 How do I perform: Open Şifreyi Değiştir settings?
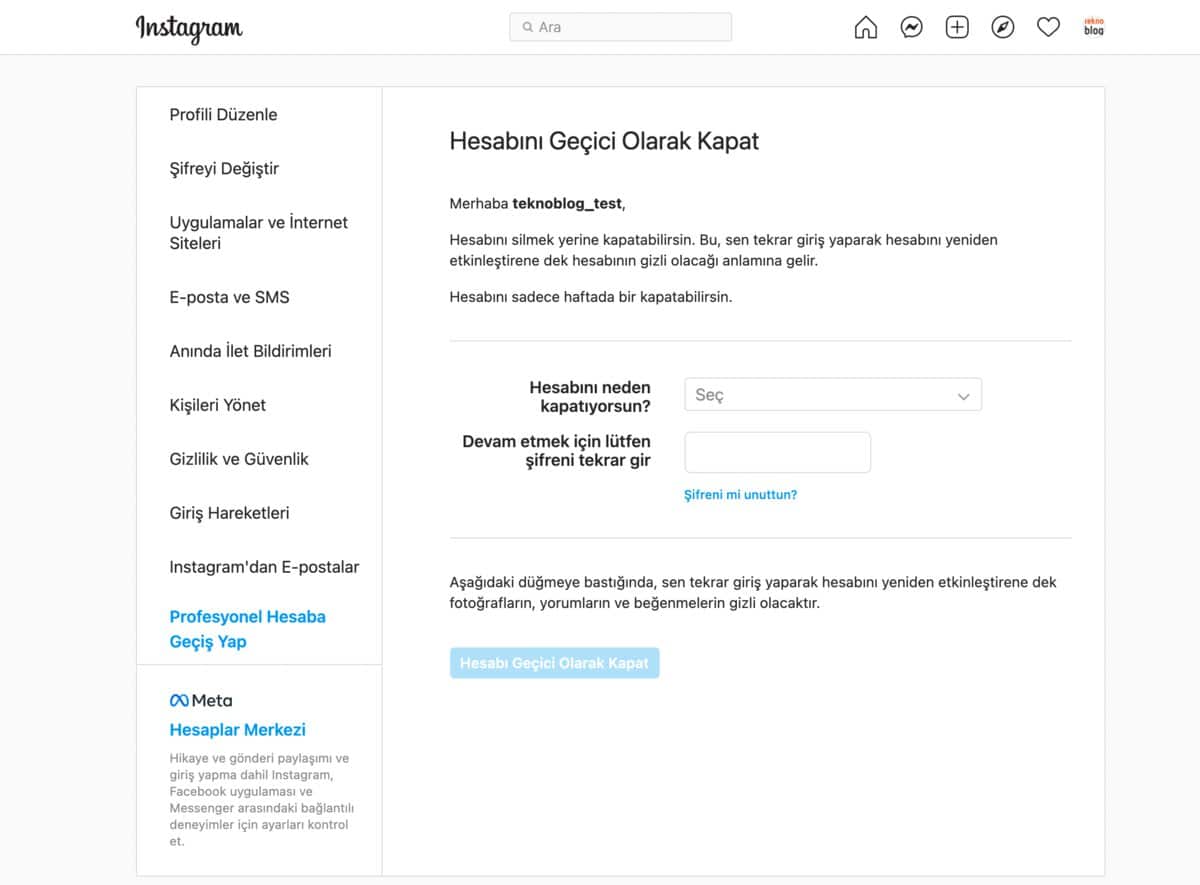click(224, 168)
